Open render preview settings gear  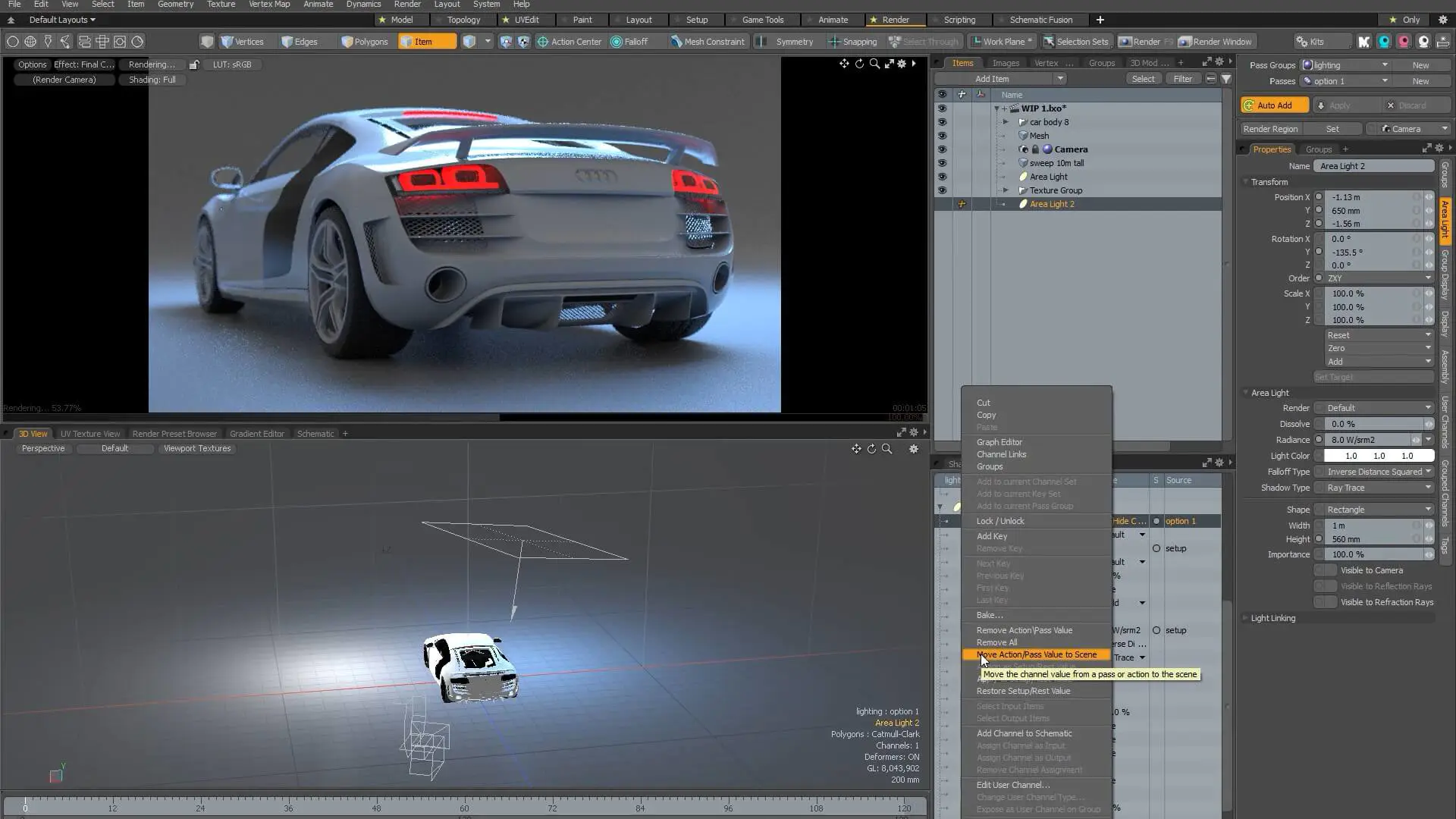[x=902, y=64]
